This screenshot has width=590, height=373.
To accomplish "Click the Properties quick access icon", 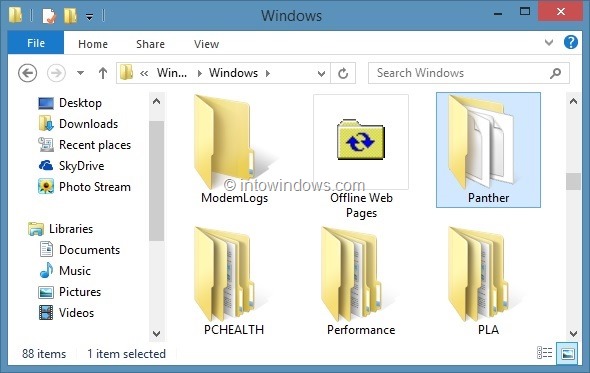I will [49, 16].
